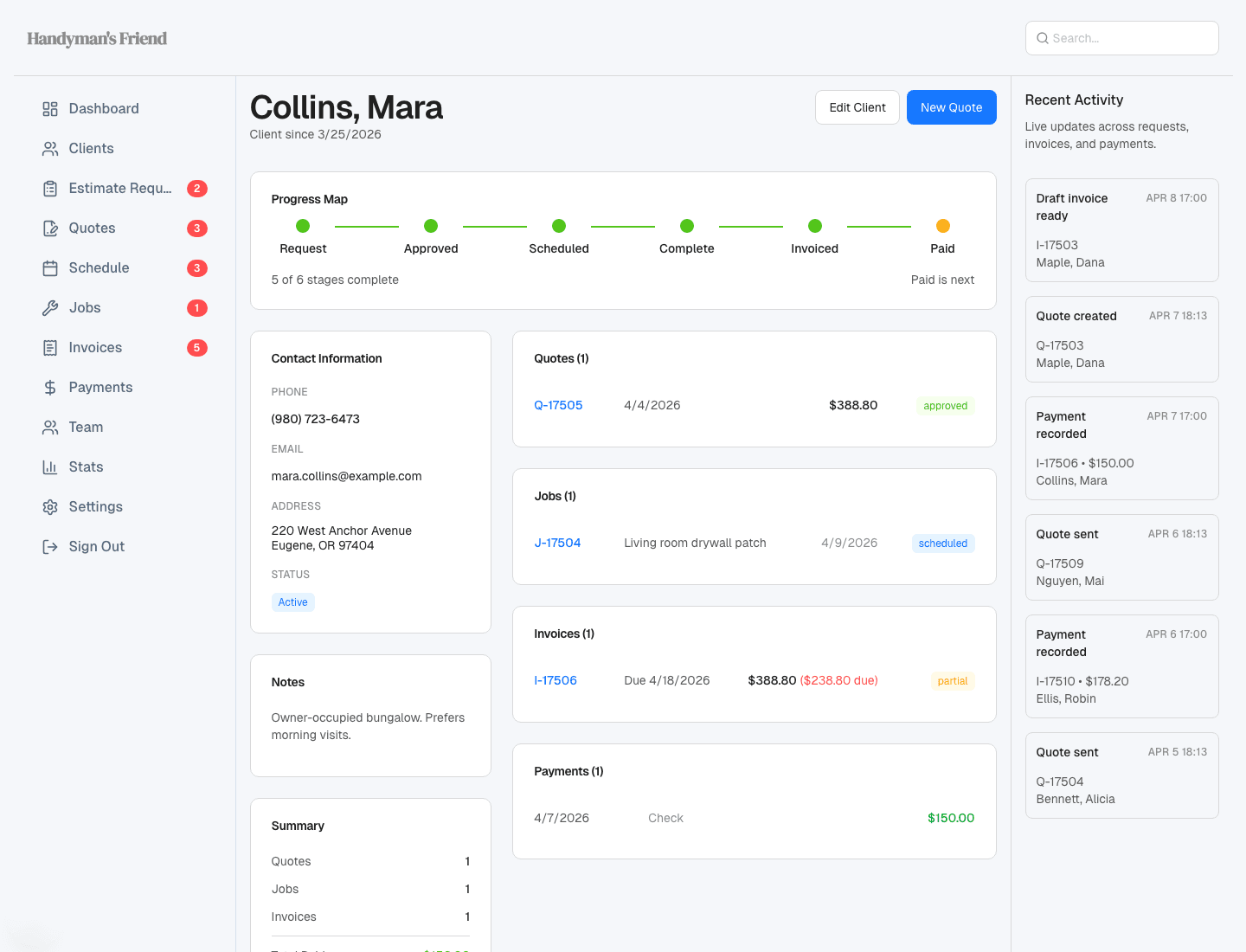Image resolution: width=1246 pixels, height=952 pixels.
Task: Click the Living room drywall patch text
Action: pos(696,543)
